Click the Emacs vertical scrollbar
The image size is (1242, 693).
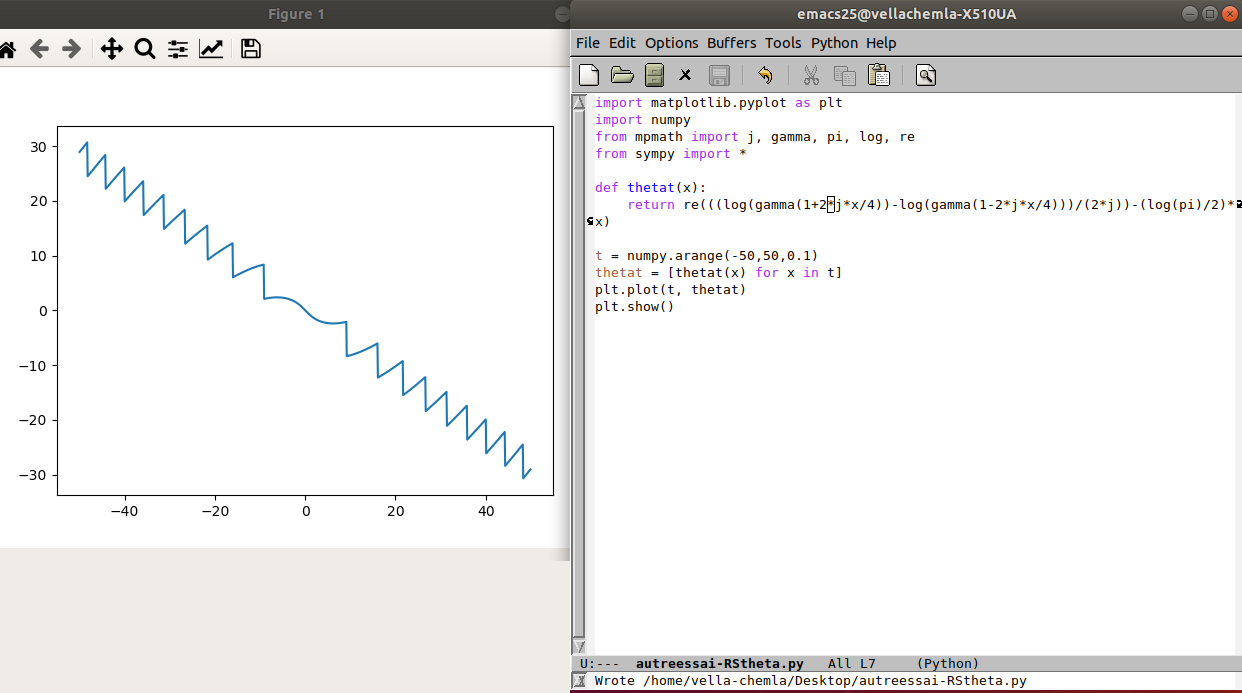coord(579,370)
